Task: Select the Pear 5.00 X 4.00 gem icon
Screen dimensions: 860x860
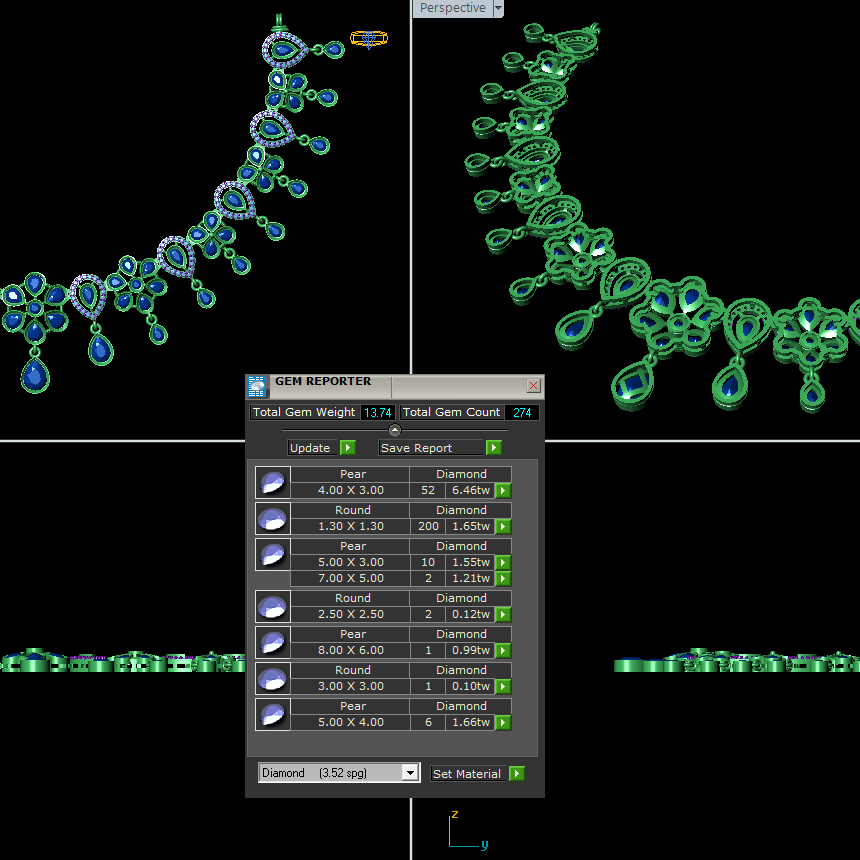Action: tap(272, 715)
